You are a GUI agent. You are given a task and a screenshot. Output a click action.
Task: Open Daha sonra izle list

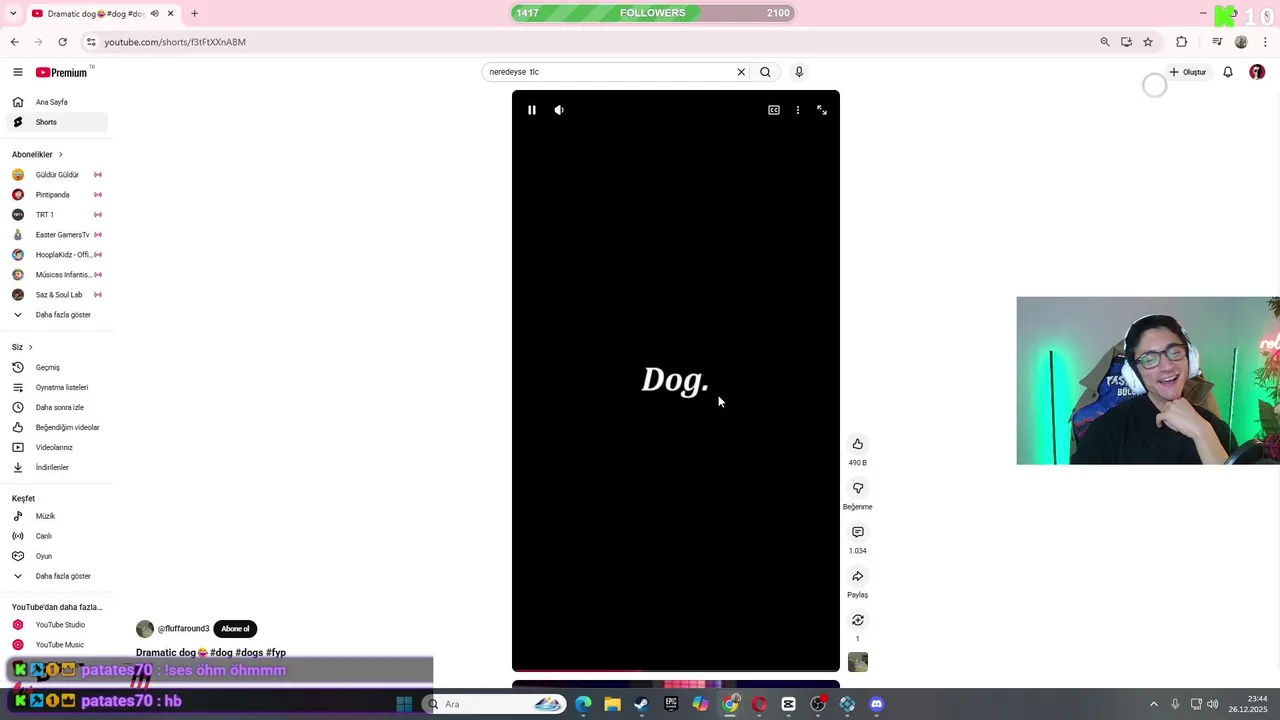point(57,407)
